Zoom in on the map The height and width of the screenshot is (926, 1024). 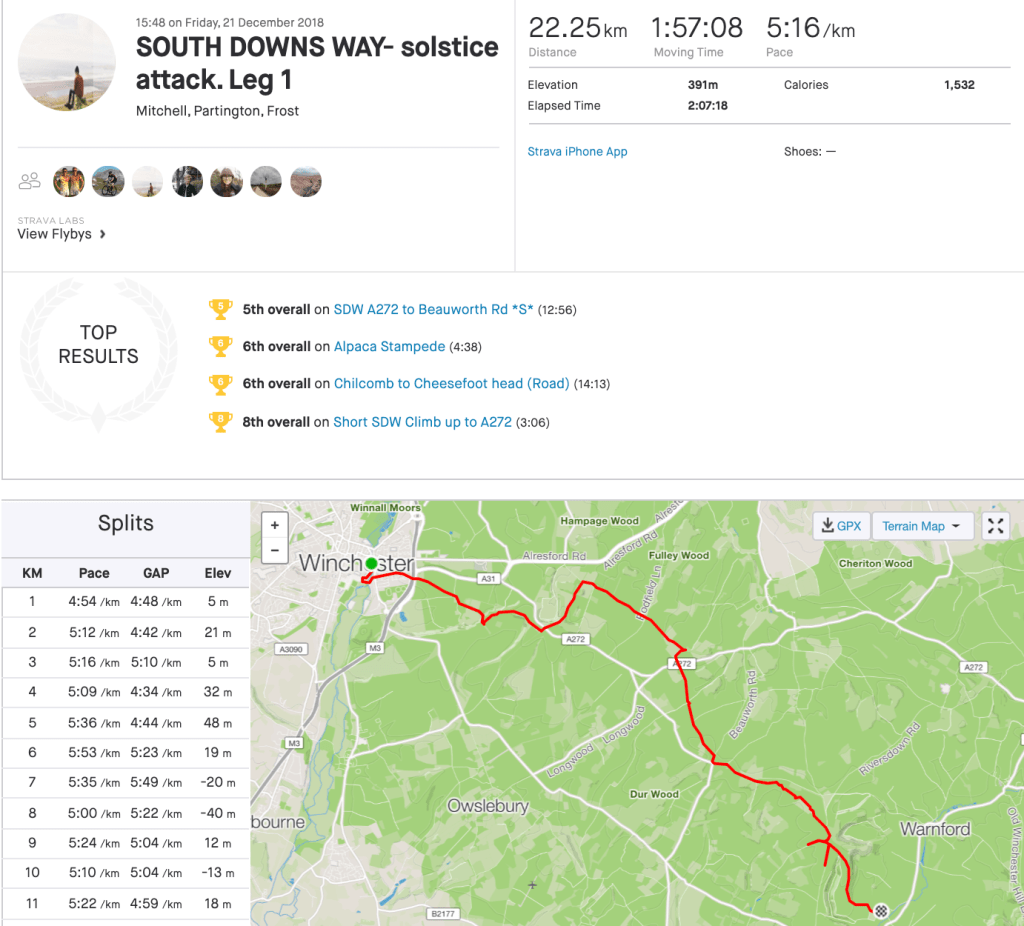(275, 525)
